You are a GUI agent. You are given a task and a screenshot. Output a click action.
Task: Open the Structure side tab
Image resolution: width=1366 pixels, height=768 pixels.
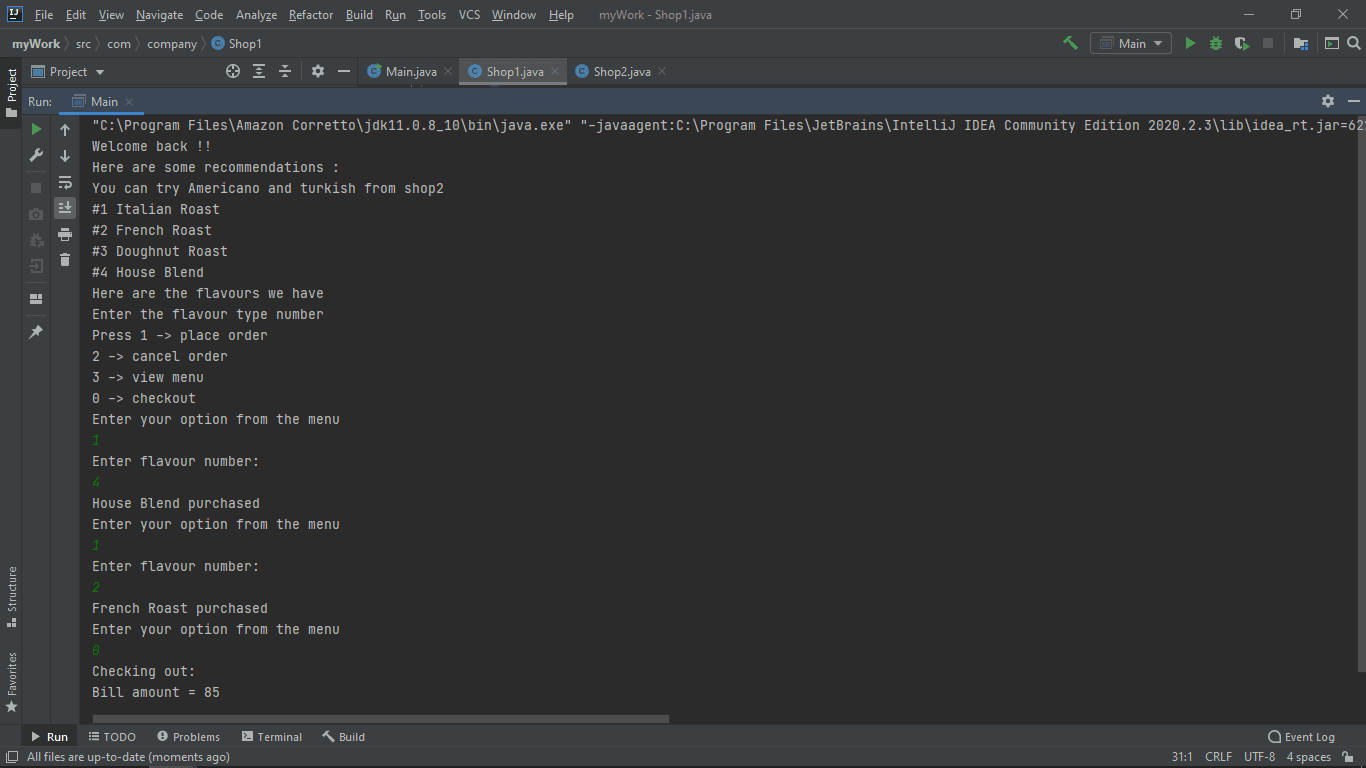click(x=12, y=597)
